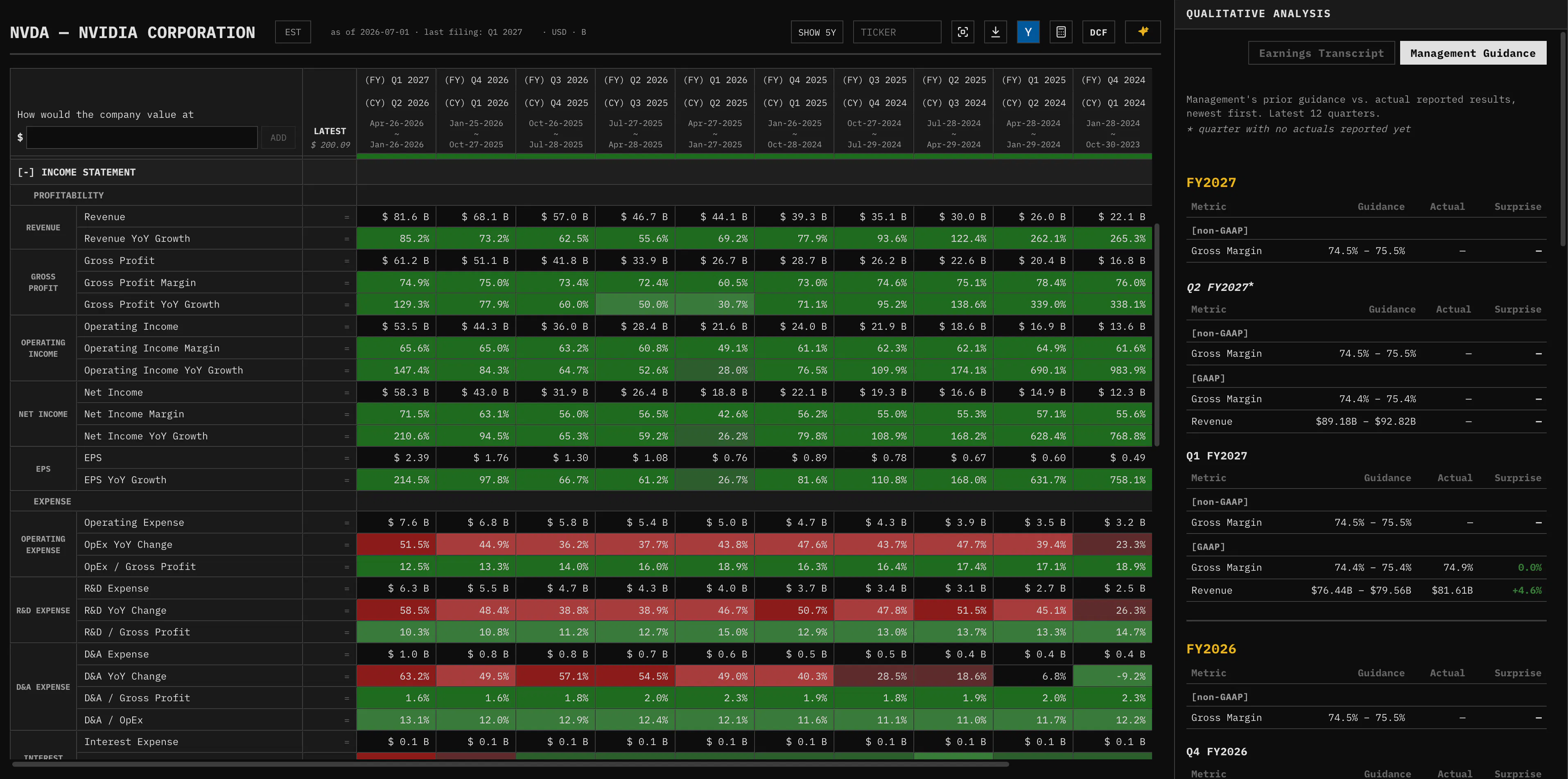This screenshot has width=1568, height=779.
Task: Click the horizontal scrollbar under the table
Action: 510,764
